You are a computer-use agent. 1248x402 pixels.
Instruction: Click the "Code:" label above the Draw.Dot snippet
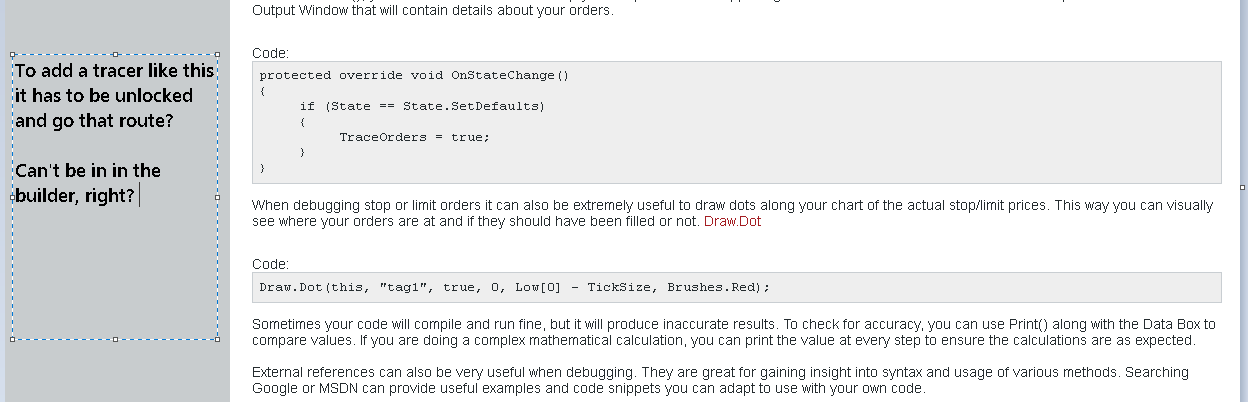pos(270,264)
